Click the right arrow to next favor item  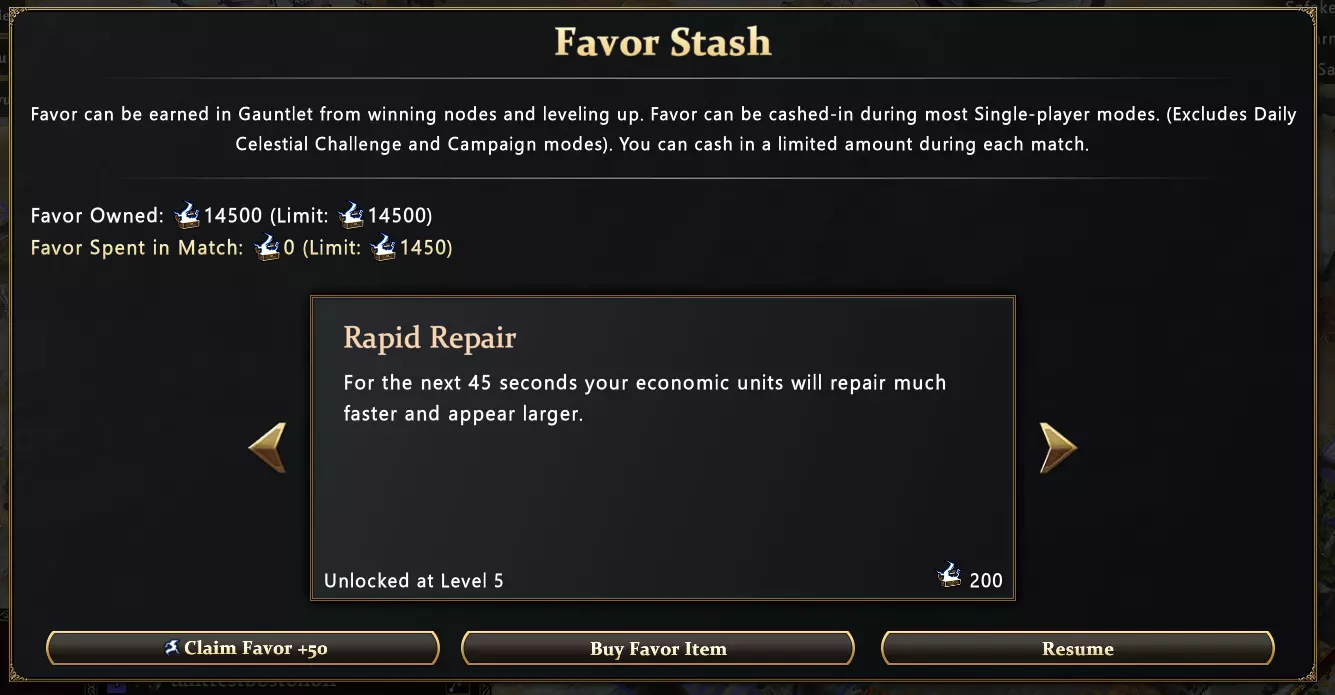(1058, 447)
